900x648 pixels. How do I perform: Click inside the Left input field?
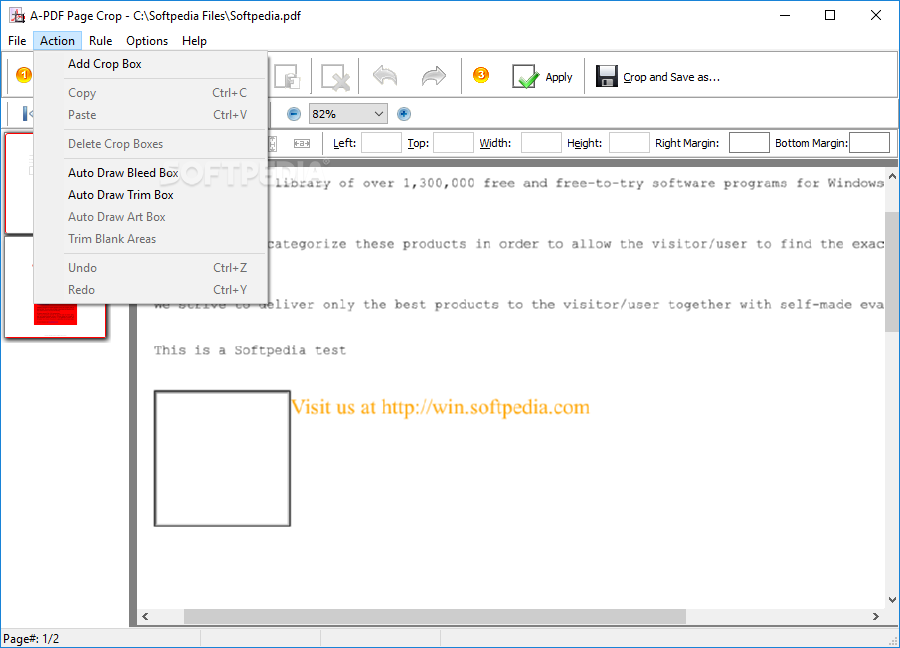pyautogui.click(x=381, y=142)
